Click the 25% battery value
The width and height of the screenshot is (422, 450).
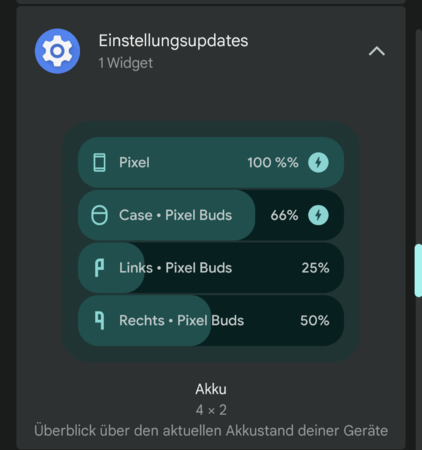click(315, 268)
